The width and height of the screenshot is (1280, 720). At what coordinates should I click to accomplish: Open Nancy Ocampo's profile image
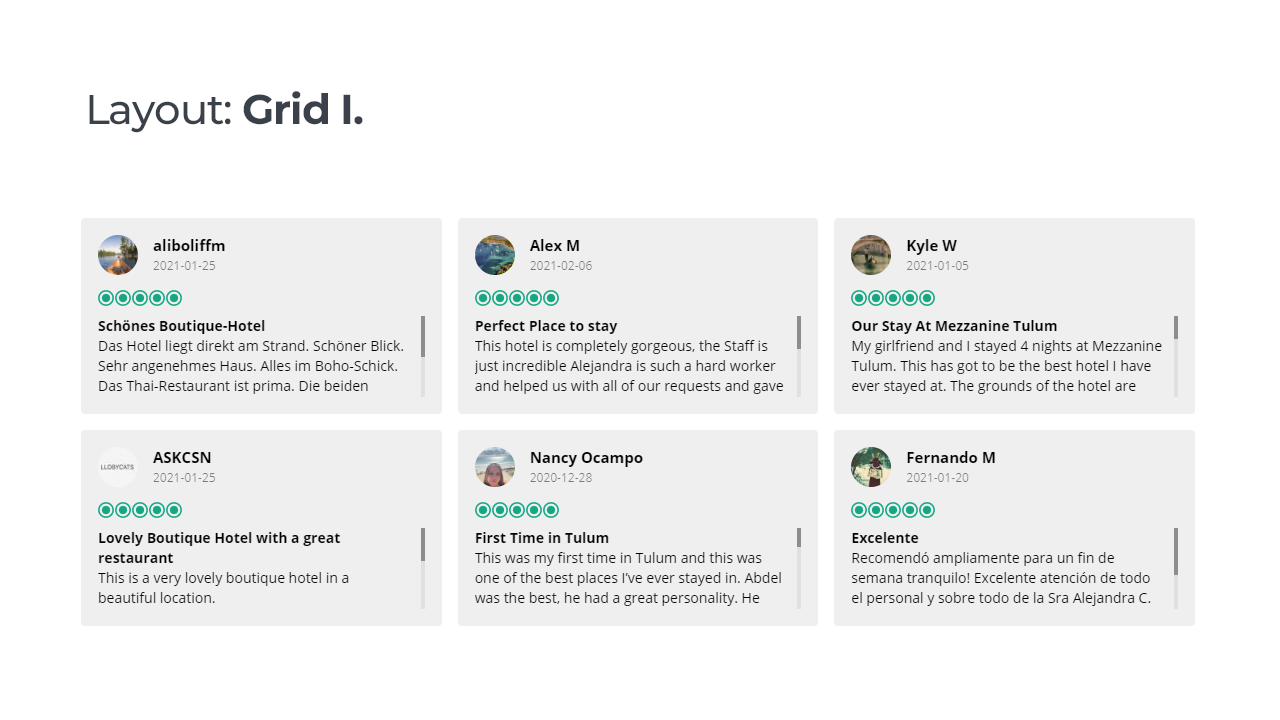click(494, 467)
